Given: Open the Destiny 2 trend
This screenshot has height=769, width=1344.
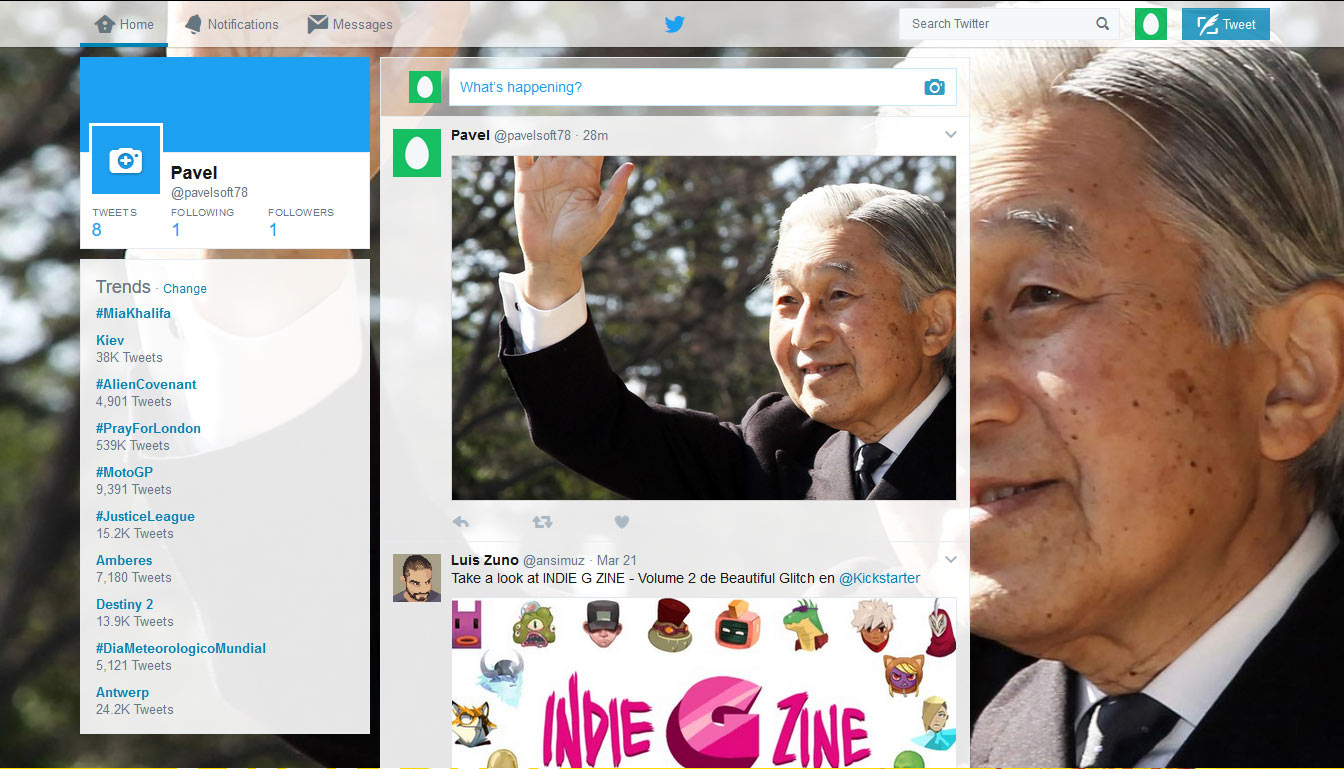Looking at the screenshot, I should pyautogui.click(x=125, y=604).
